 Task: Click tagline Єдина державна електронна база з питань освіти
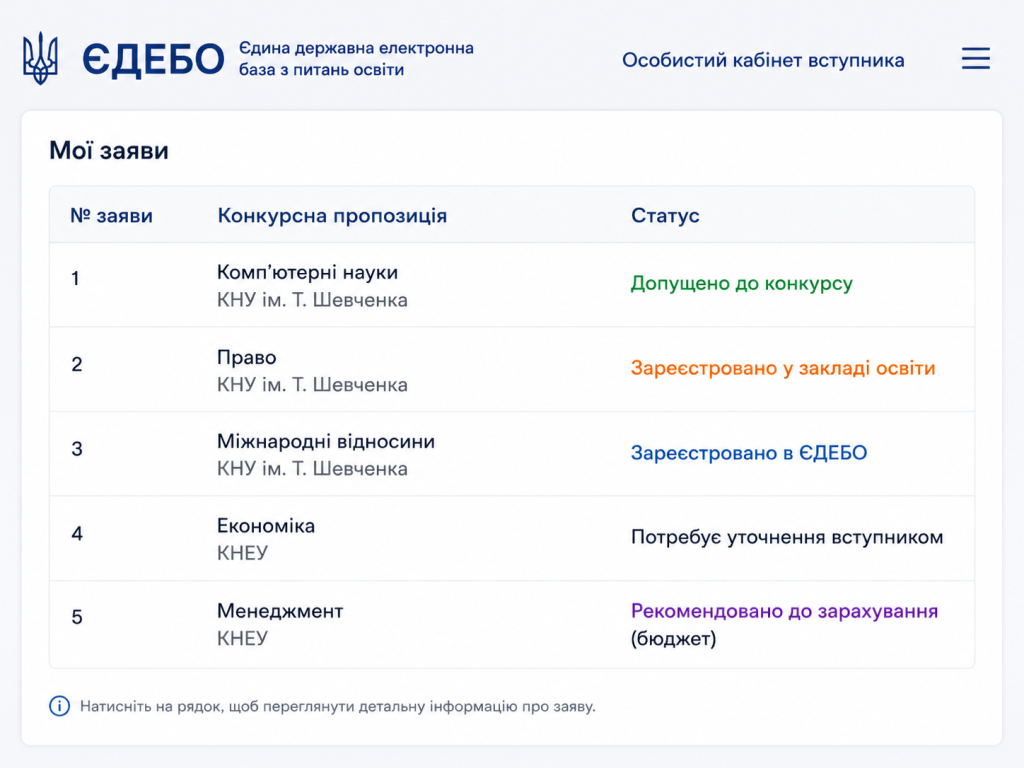coord(356,59)
